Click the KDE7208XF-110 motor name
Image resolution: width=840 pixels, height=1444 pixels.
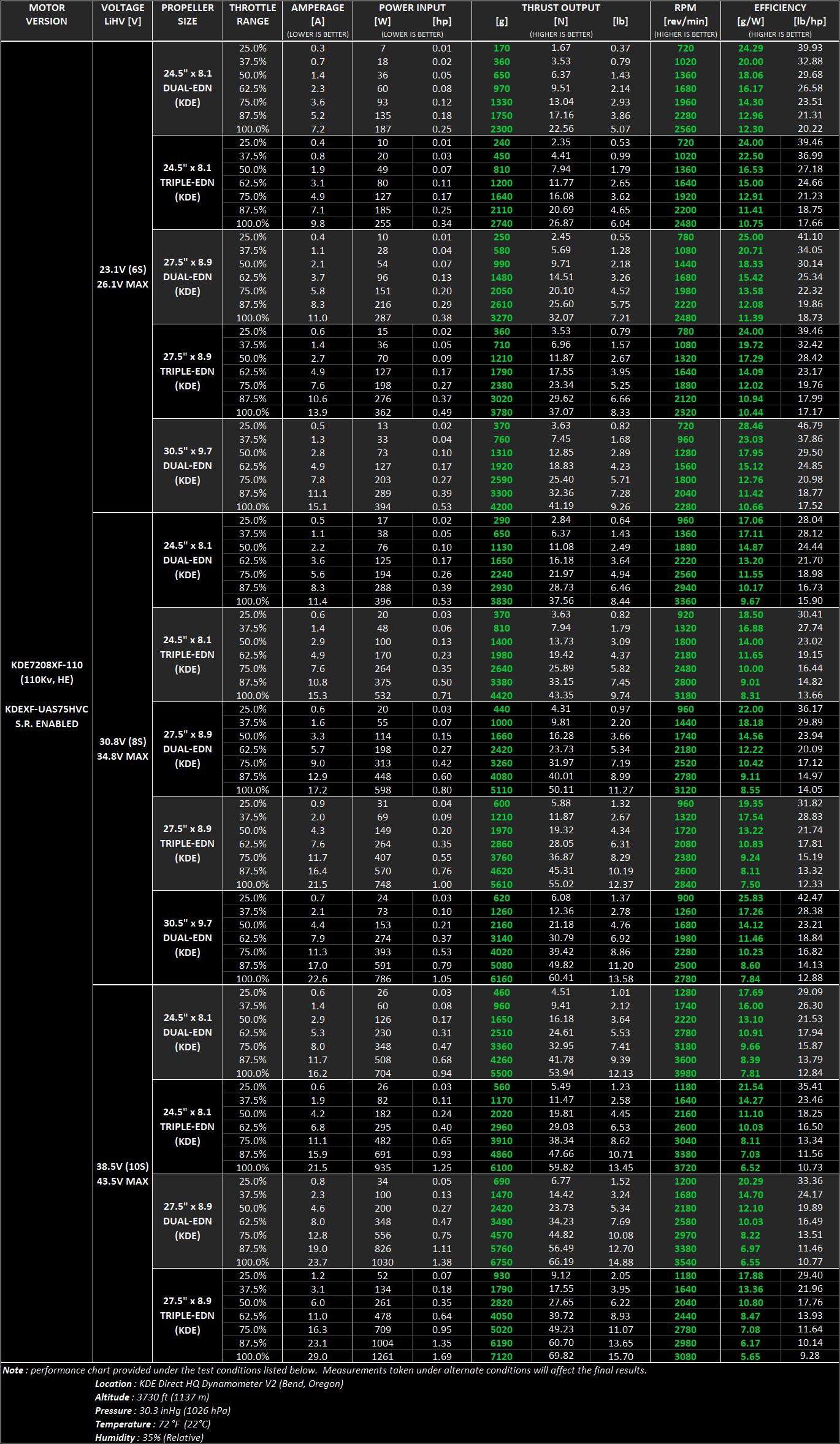pos(47,665)
